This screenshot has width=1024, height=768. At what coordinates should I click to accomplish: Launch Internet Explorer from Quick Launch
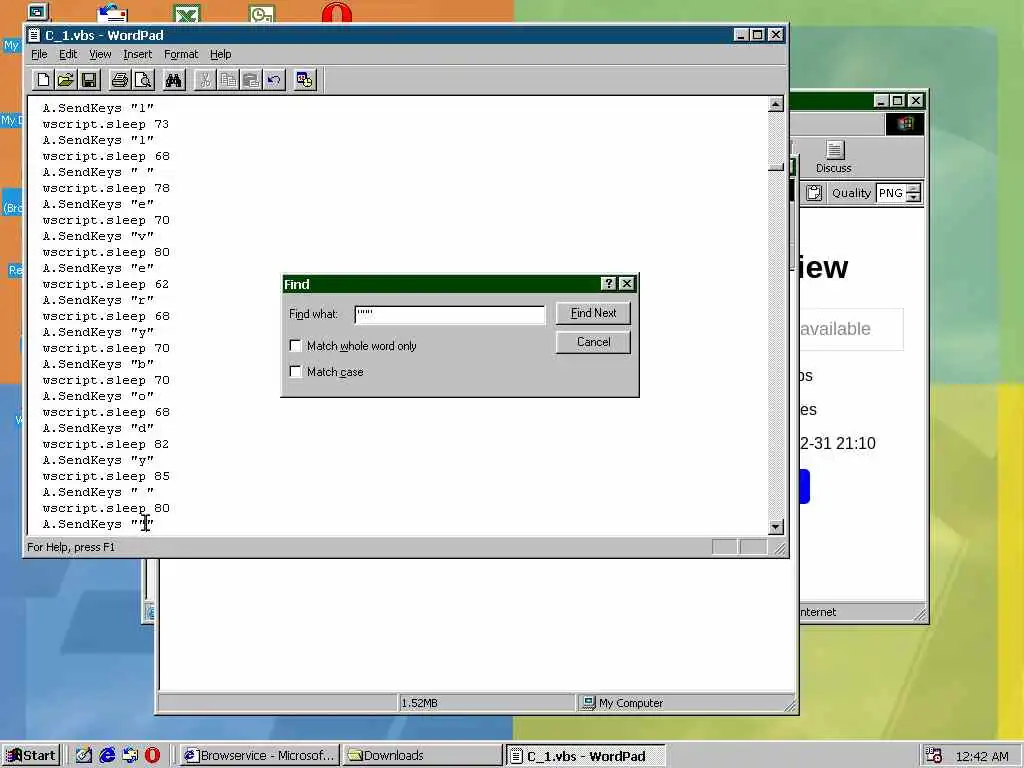click(107, 756)
